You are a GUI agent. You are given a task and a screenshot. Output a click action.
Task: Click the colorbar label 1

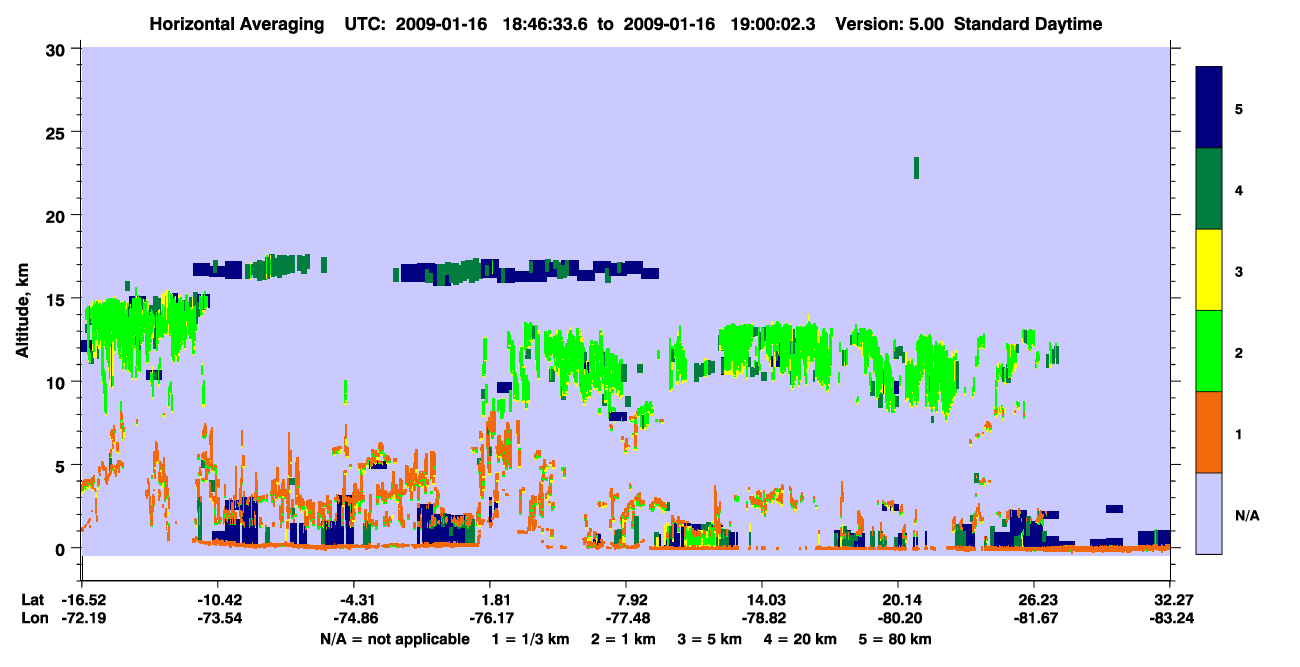click(x=1239, y=433)
